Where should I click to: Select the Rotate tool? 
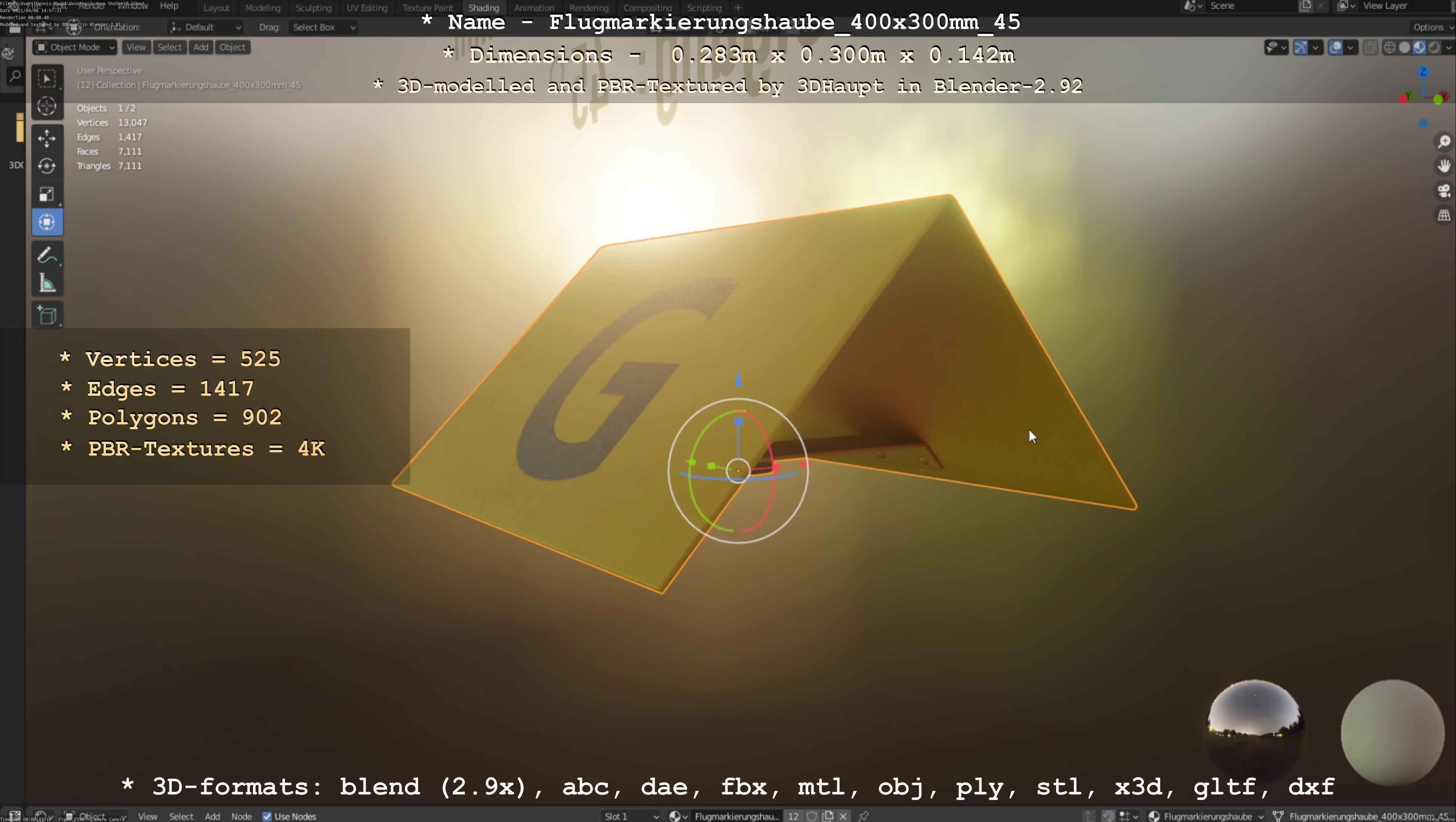[47, 166]
